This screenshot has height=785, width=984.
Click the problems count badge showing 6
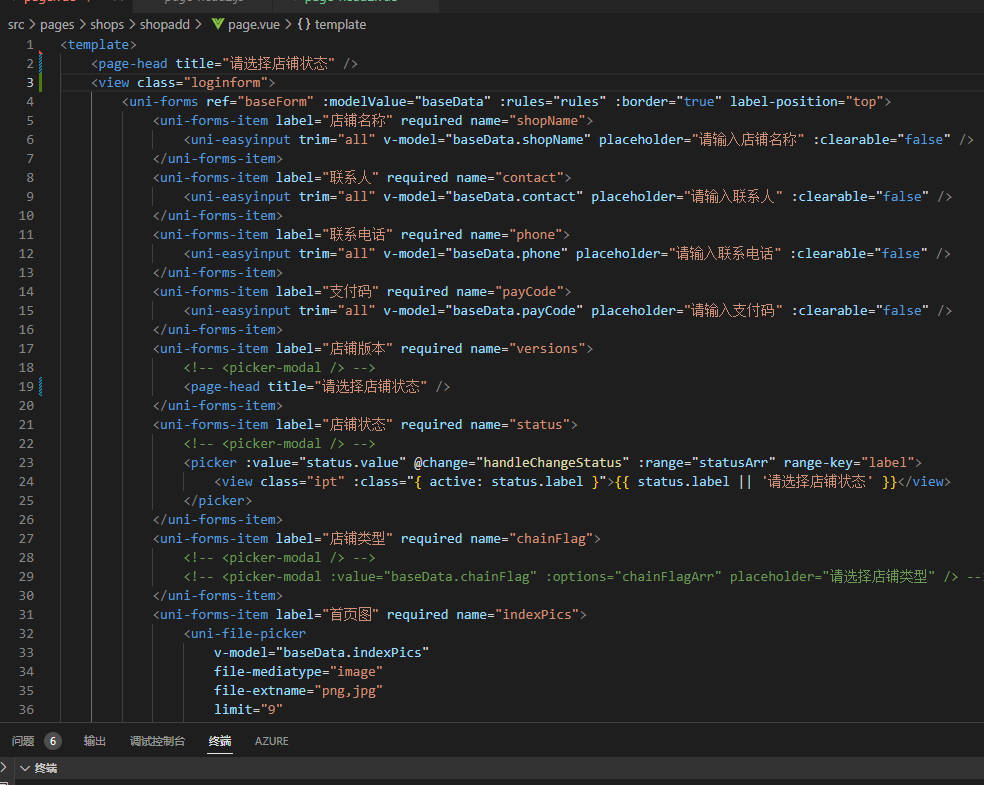52,741
